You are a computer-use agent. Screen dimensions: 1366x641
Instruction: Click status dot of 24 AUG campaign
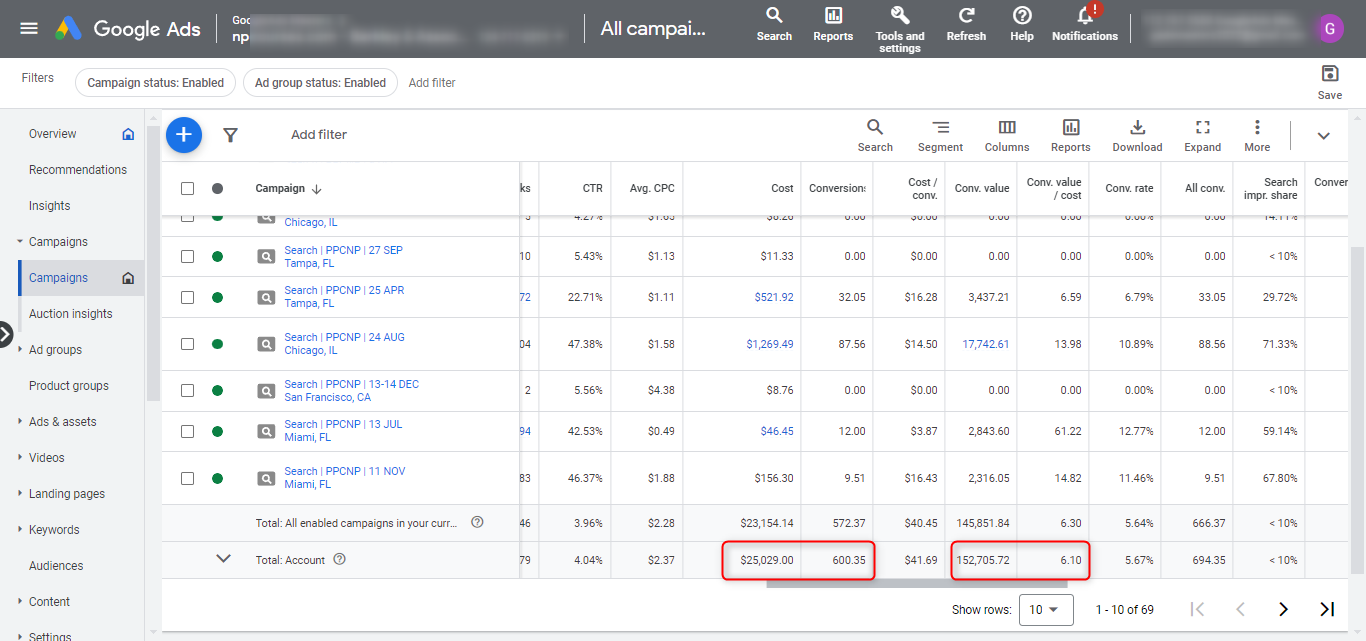click(217, 344)
